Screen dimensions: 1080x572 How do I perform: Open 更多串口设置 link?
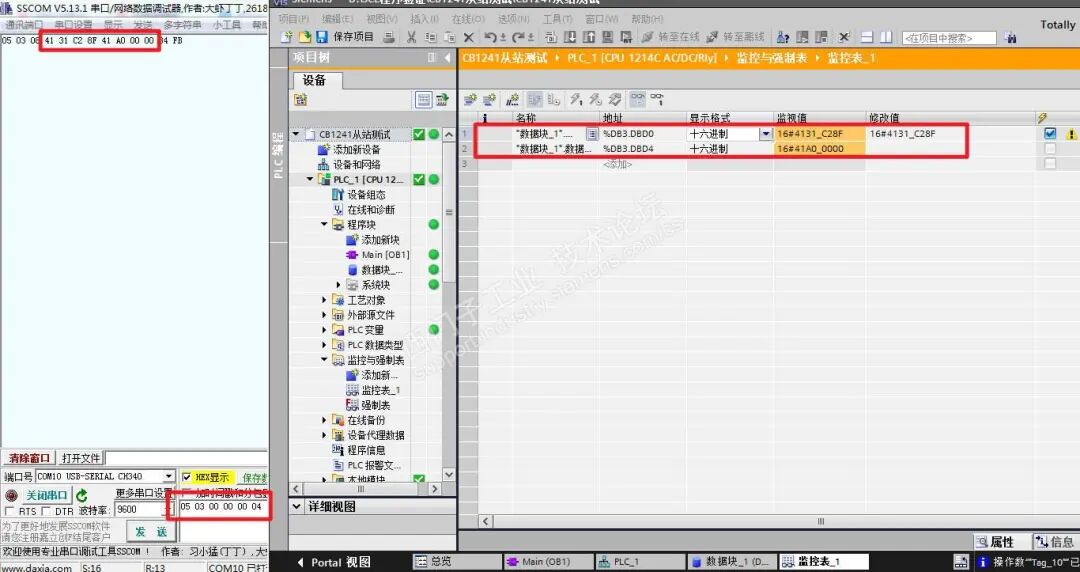coord(143,493)
